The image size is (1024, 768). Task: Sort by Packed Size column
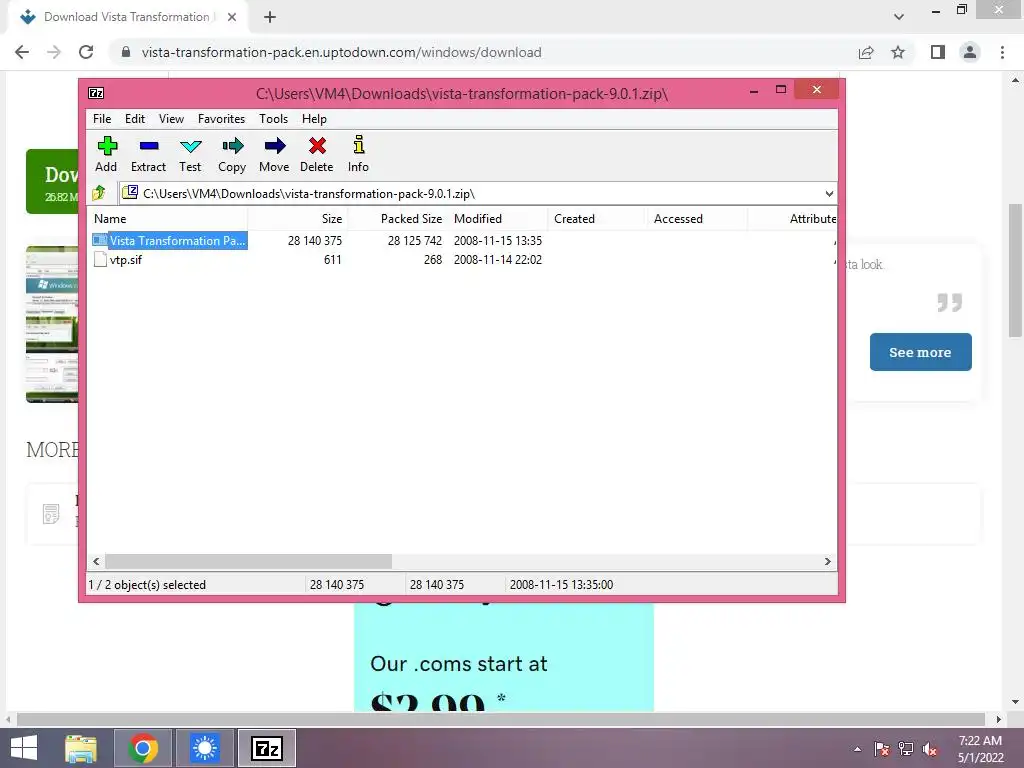coord(397,219)
